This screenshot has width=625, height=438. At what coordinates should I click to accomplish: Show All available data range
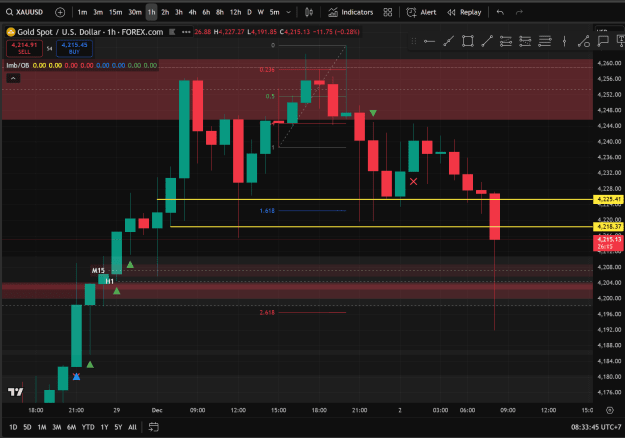click(x=132, y=427)
